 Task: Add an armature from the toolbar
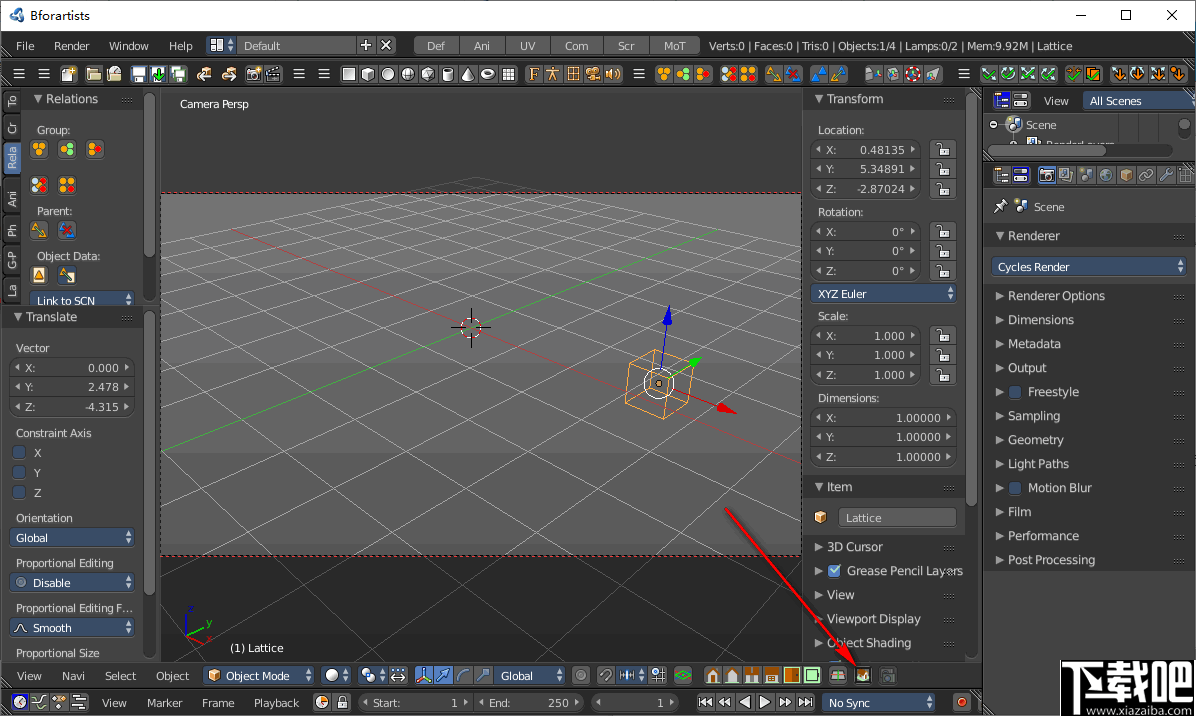coord(552,74)
